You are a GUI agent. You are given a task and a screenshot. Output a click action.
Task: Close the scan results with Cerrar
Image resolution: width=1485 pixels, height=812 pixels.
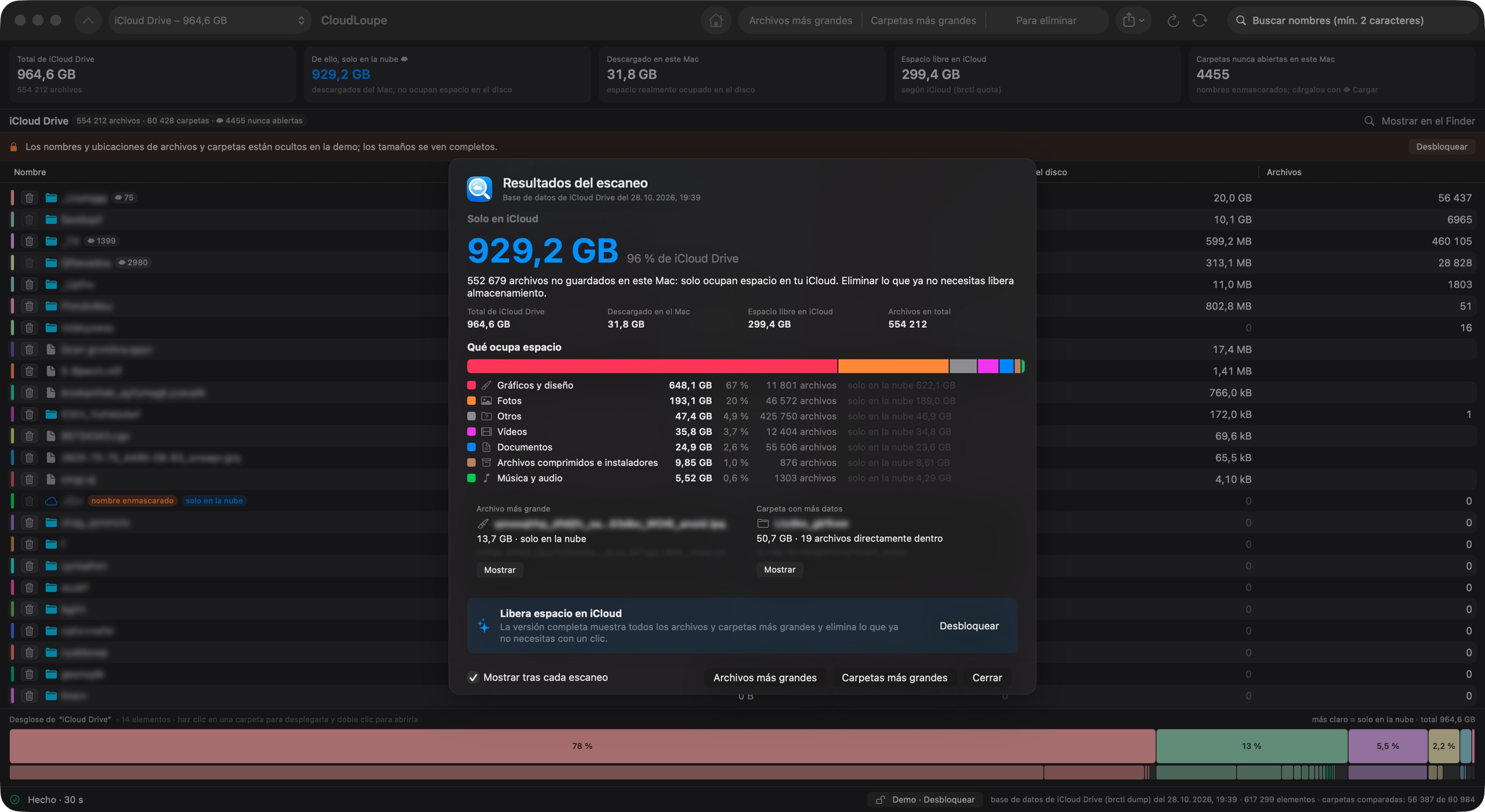click(x=987, y=677)
